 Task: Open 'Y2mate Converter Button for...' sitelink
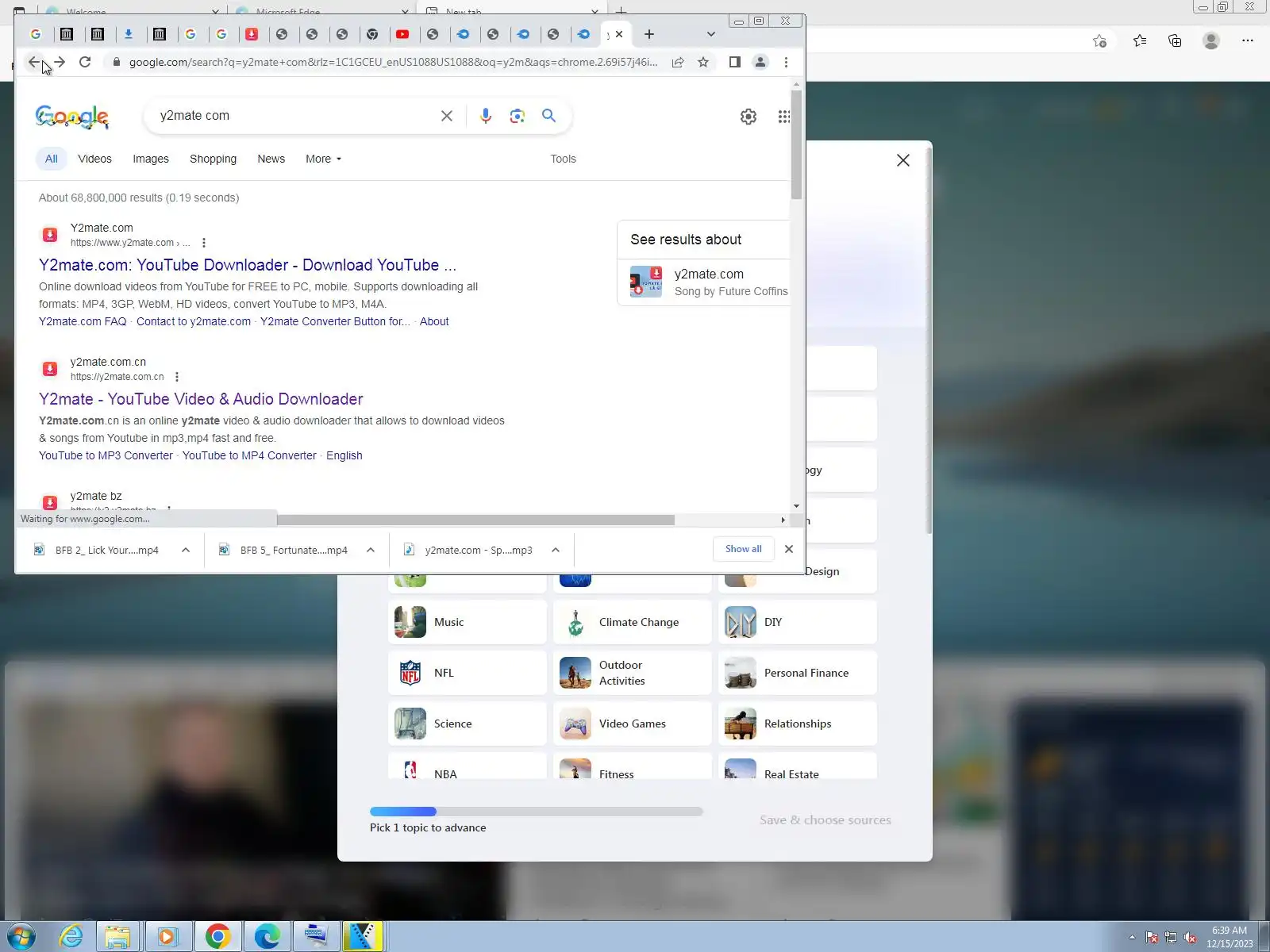[335, 321]
